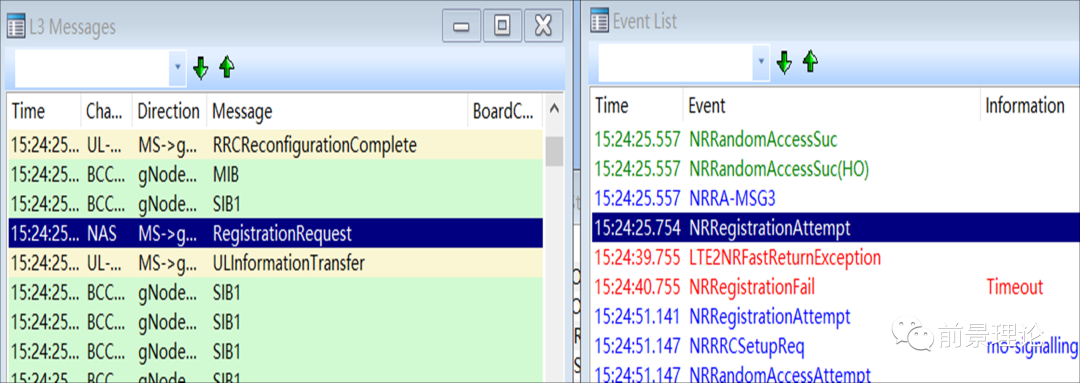This screenshot has height=383, width=1080.
Task: Click NAS channel cell of RegistrationRequest
Action: [x=101, y=234]
